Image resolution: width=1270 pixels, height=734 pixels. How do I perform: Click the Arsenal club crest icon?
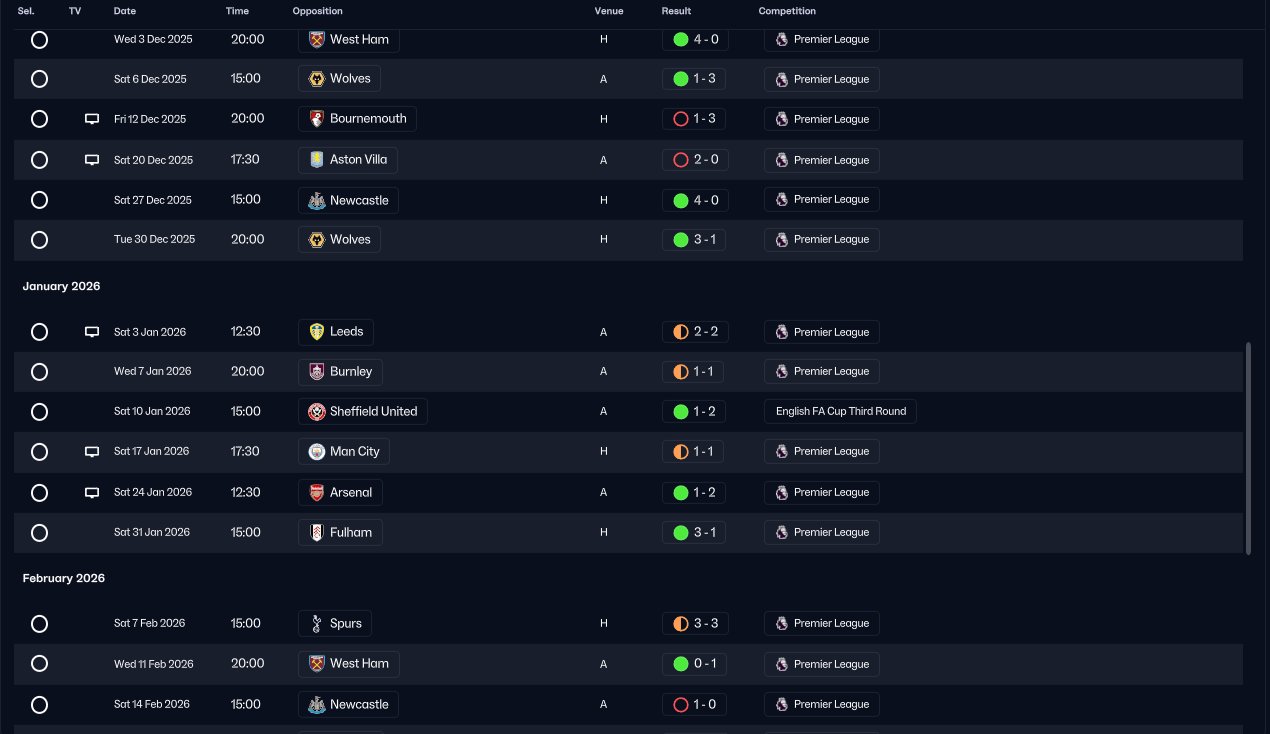point(317,493)
